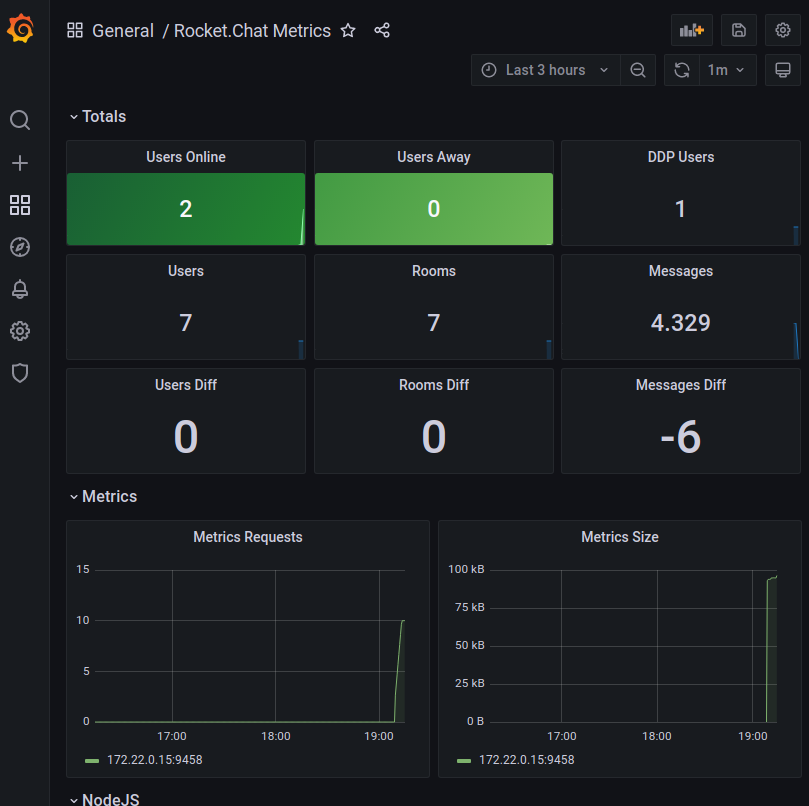Save the dashboard with disk icon

739,30
